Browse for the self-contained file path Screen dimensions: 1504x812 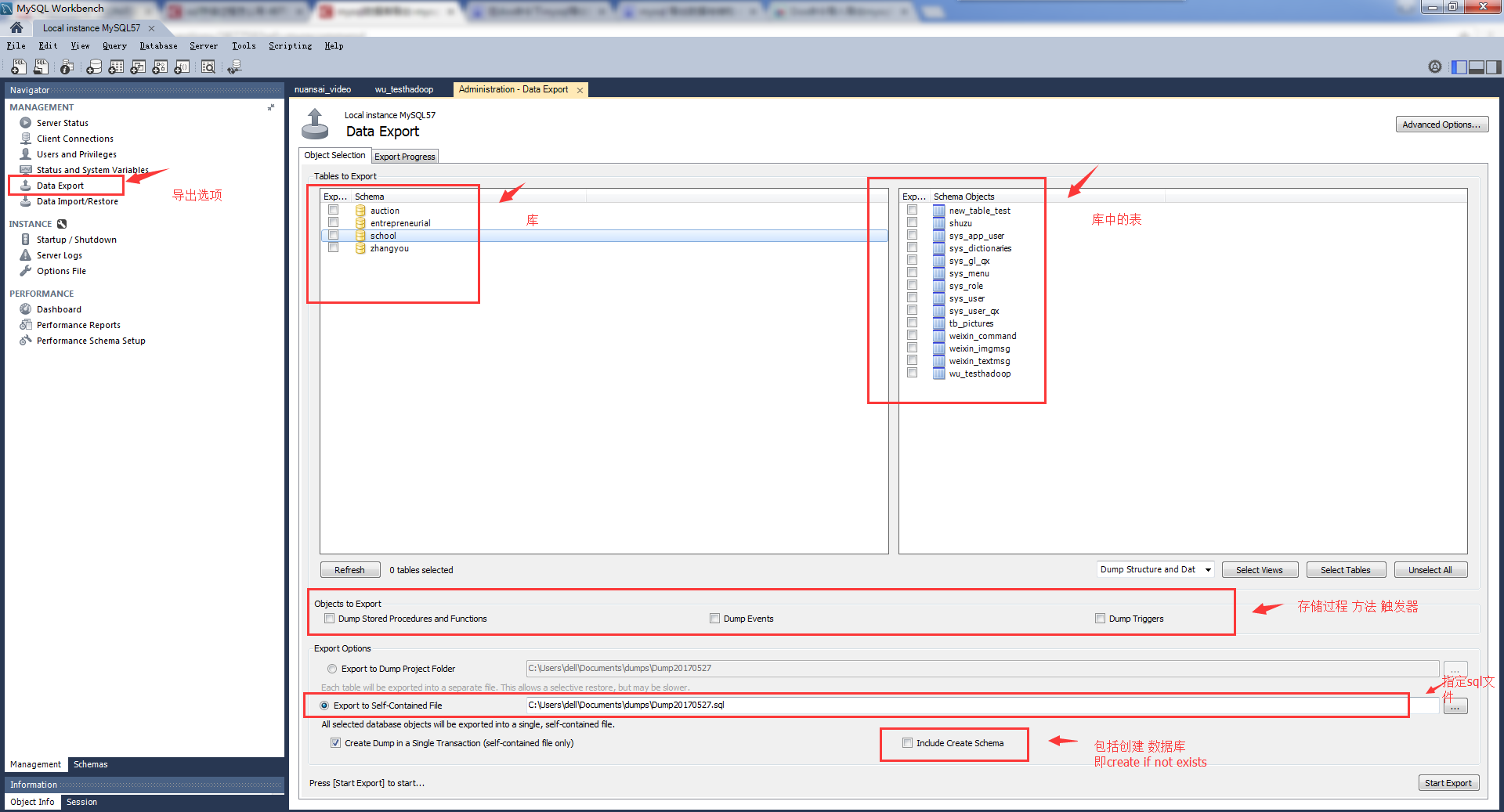pyautogui.click(x=1455, y=706)
